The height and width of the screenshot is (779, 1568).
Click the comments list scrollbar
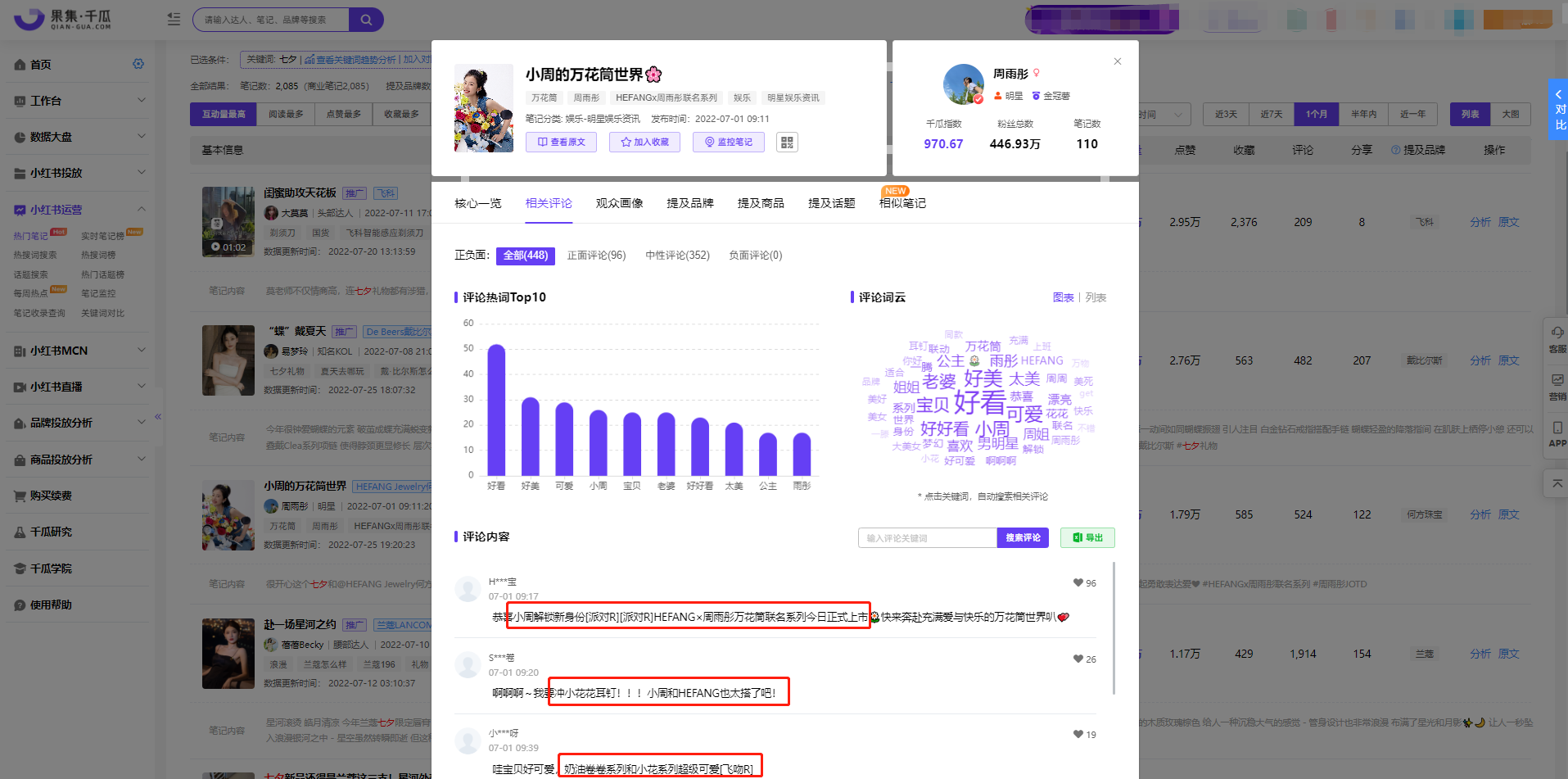click(1114, 627)
